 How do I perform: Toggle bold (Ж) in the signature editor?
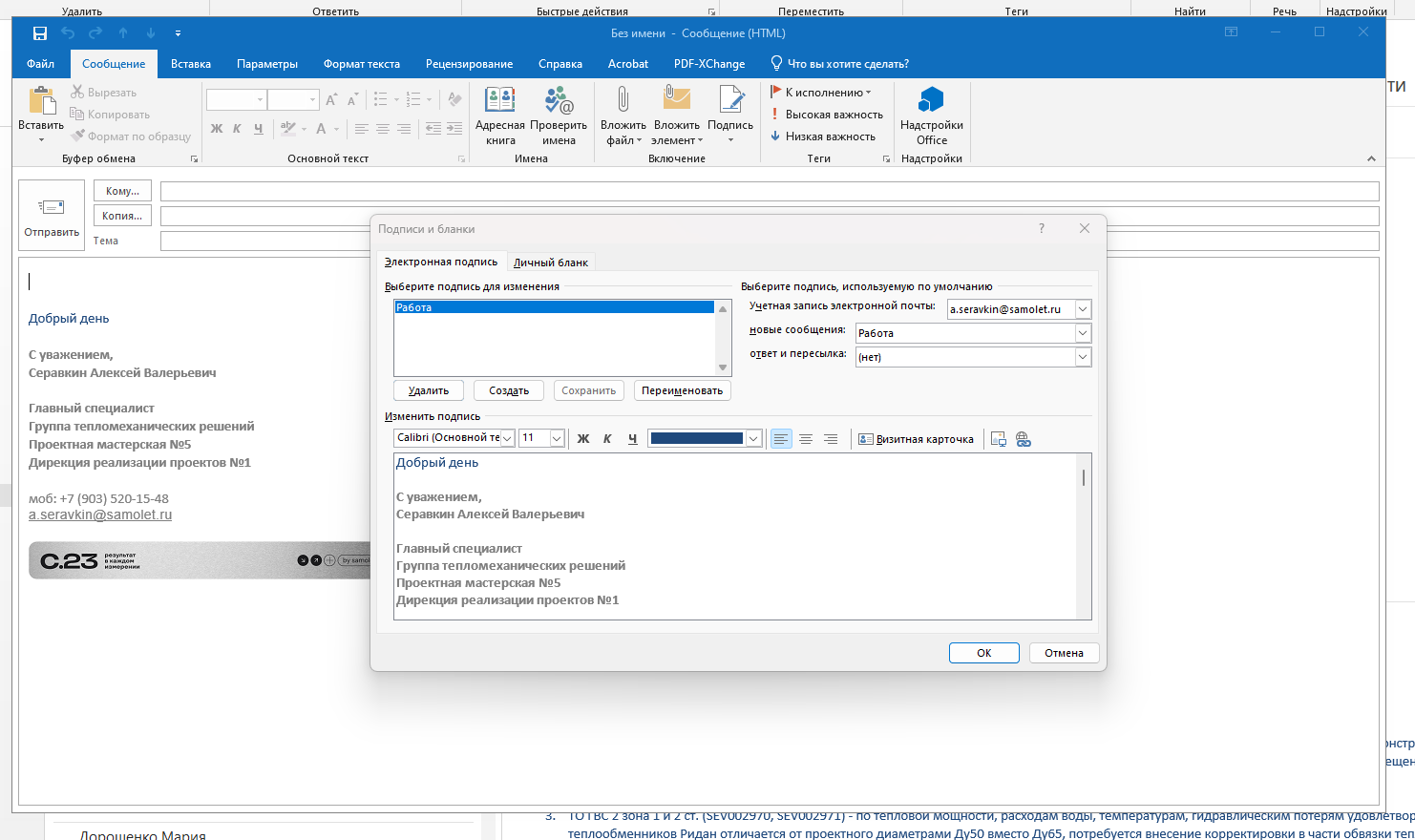583,439
